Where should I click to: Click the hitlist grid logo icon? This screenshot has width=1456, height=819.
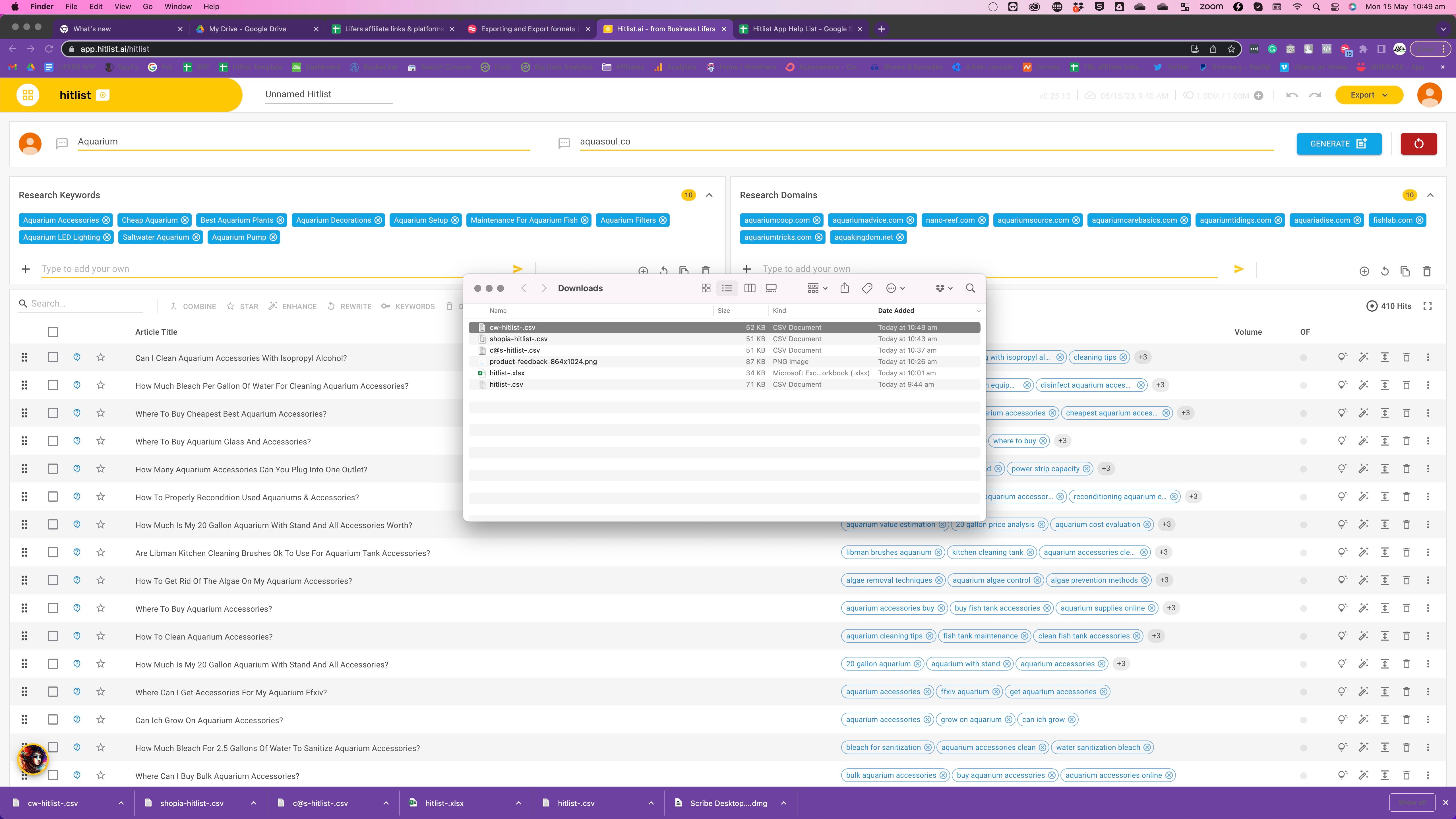28,95
